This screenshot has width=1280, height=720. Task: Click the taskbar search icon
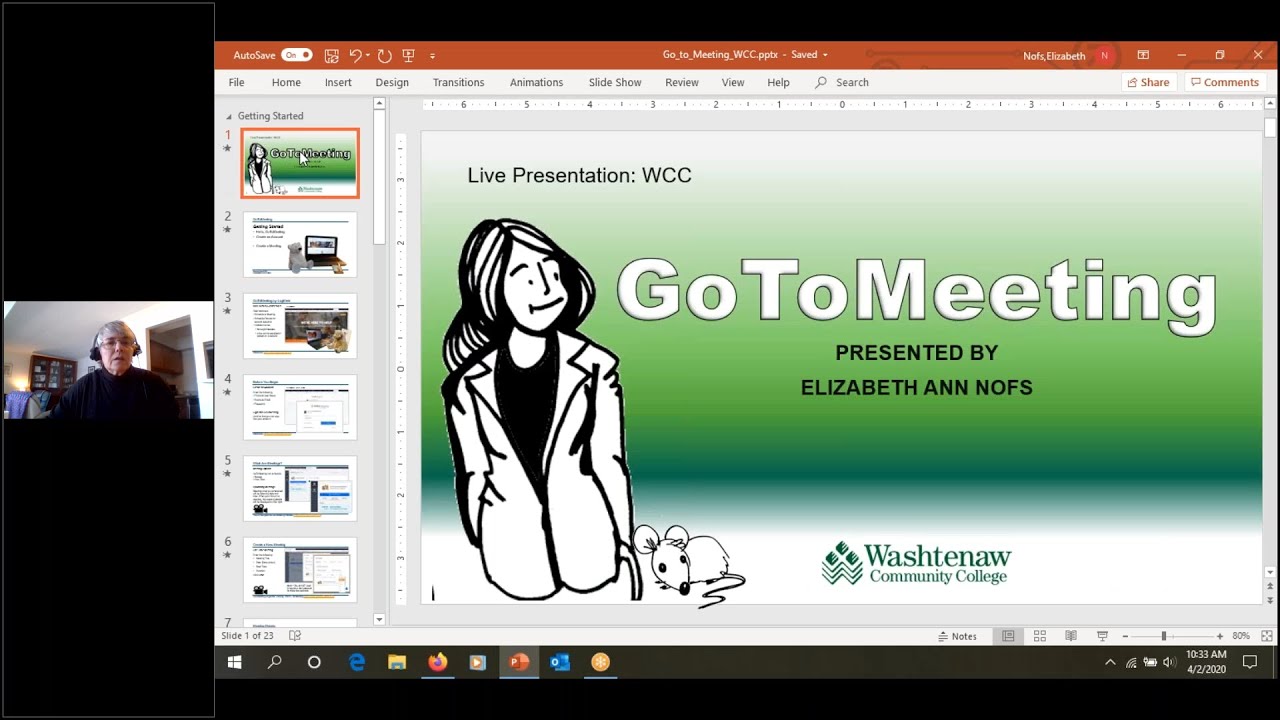[x=274, y=662]
